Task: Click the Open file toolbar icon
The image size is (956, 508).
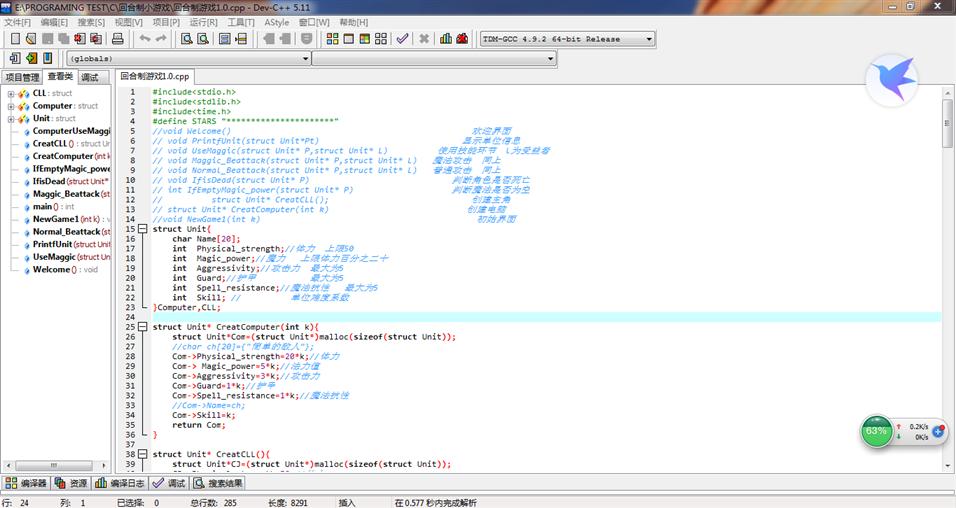Action: coord(31,39)
